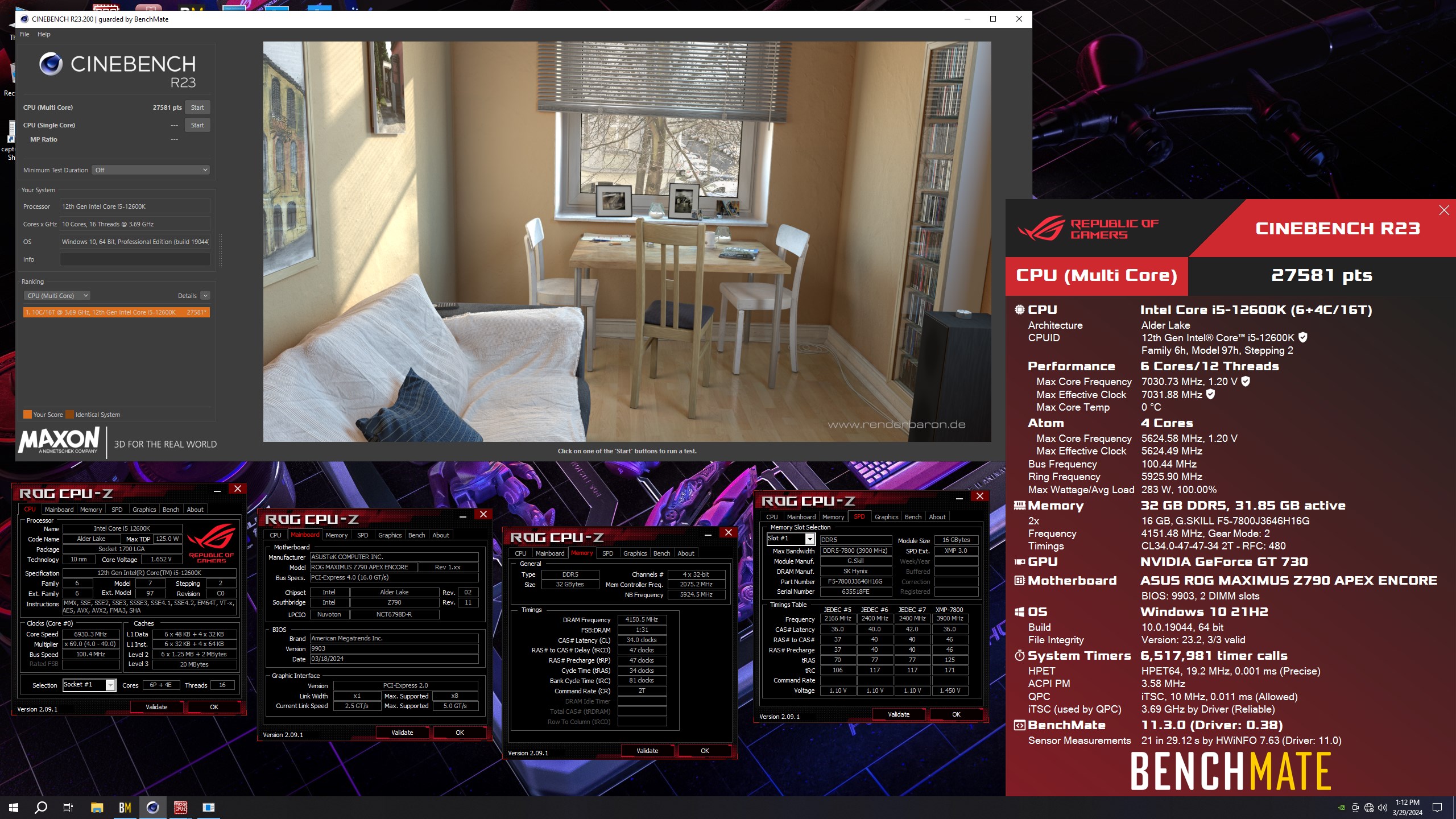Open the File menu in Cinebench
This screenshot has height=819, width=1456.
(24, 34)
